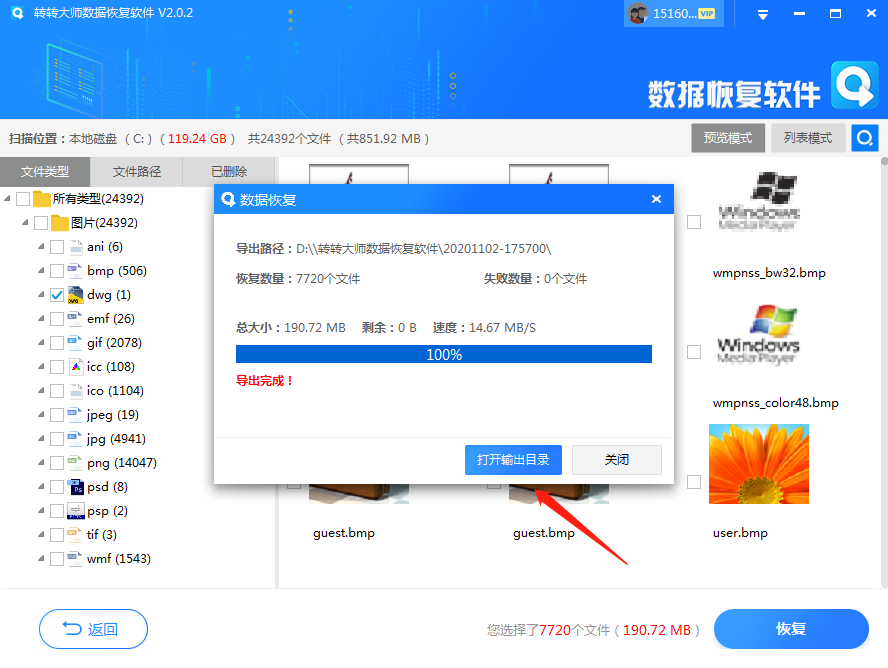Collapse the 图片(24392) tree node
This screenshot has height=668, width=888.
tap(24, 222)
